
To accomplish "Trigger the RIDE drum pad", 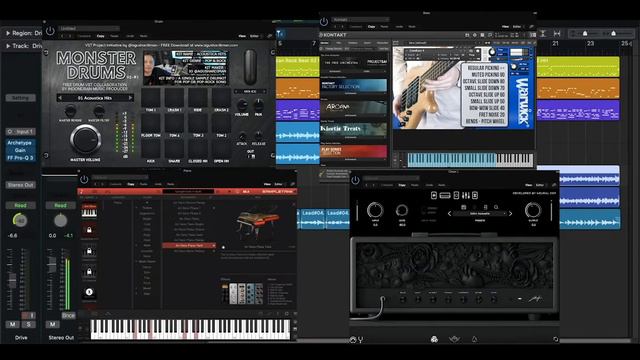I will (x=198, y=98).
